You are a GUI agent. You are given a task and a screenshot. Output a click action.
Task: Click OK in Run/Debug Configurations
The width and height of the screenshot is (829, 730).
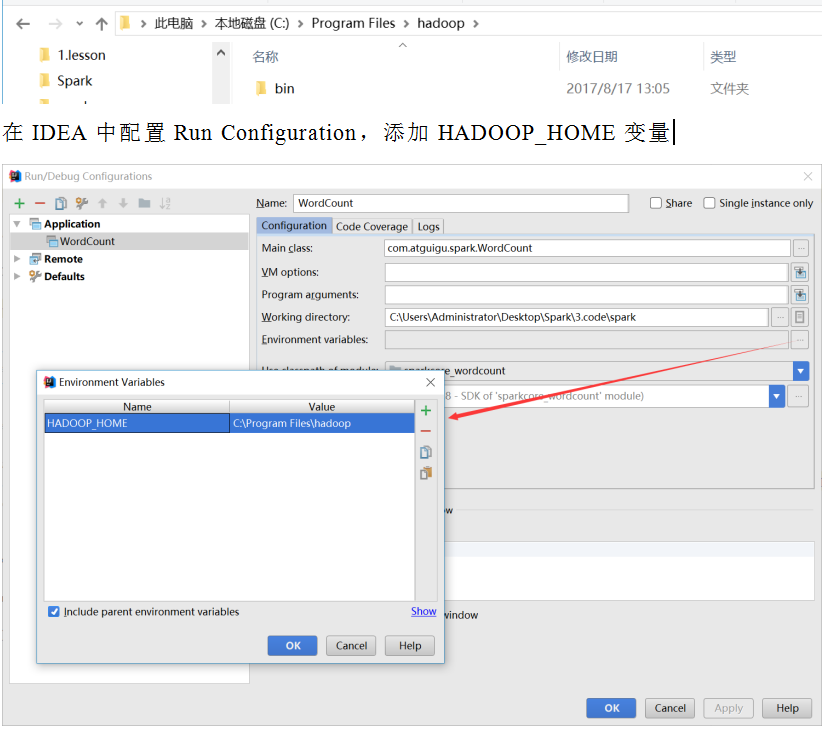[x=611, y=708]
